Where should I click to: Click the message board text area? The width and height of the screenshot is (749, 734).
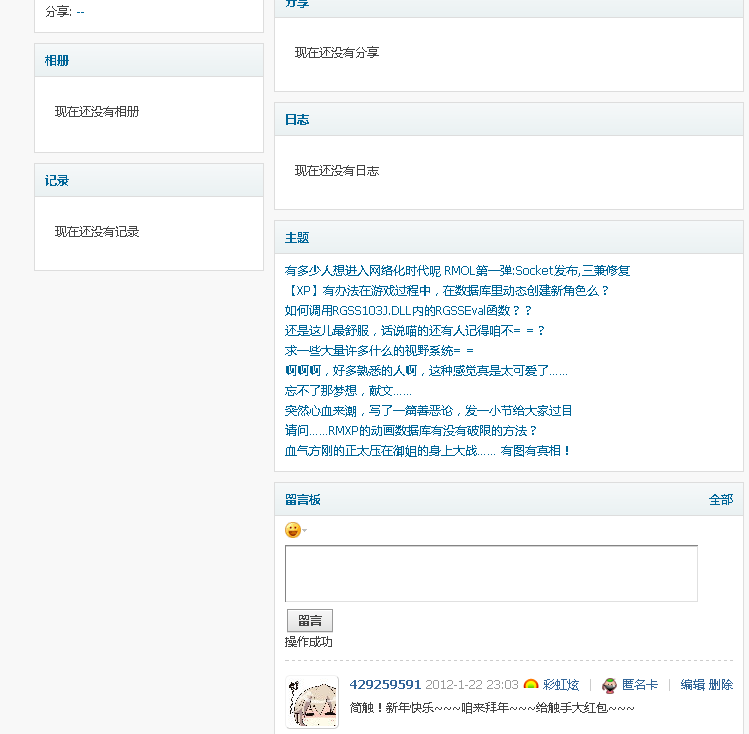pyautogui.click(x=491, y=573)
